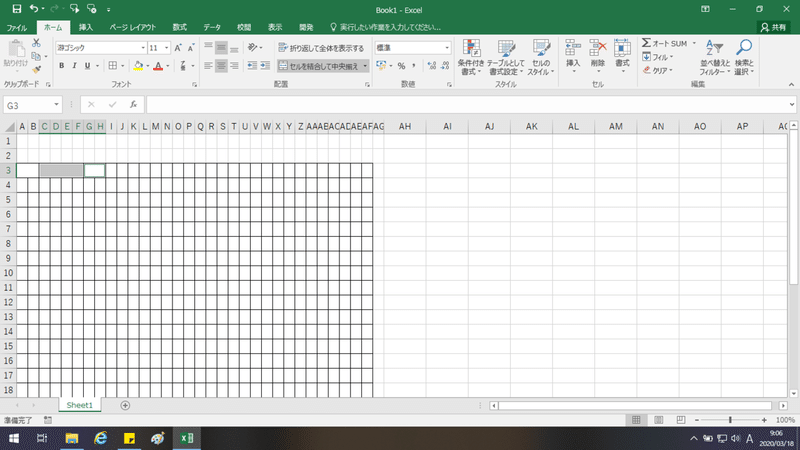Click the Format Painter brush icon
The image size is (800, 450).
36,69
